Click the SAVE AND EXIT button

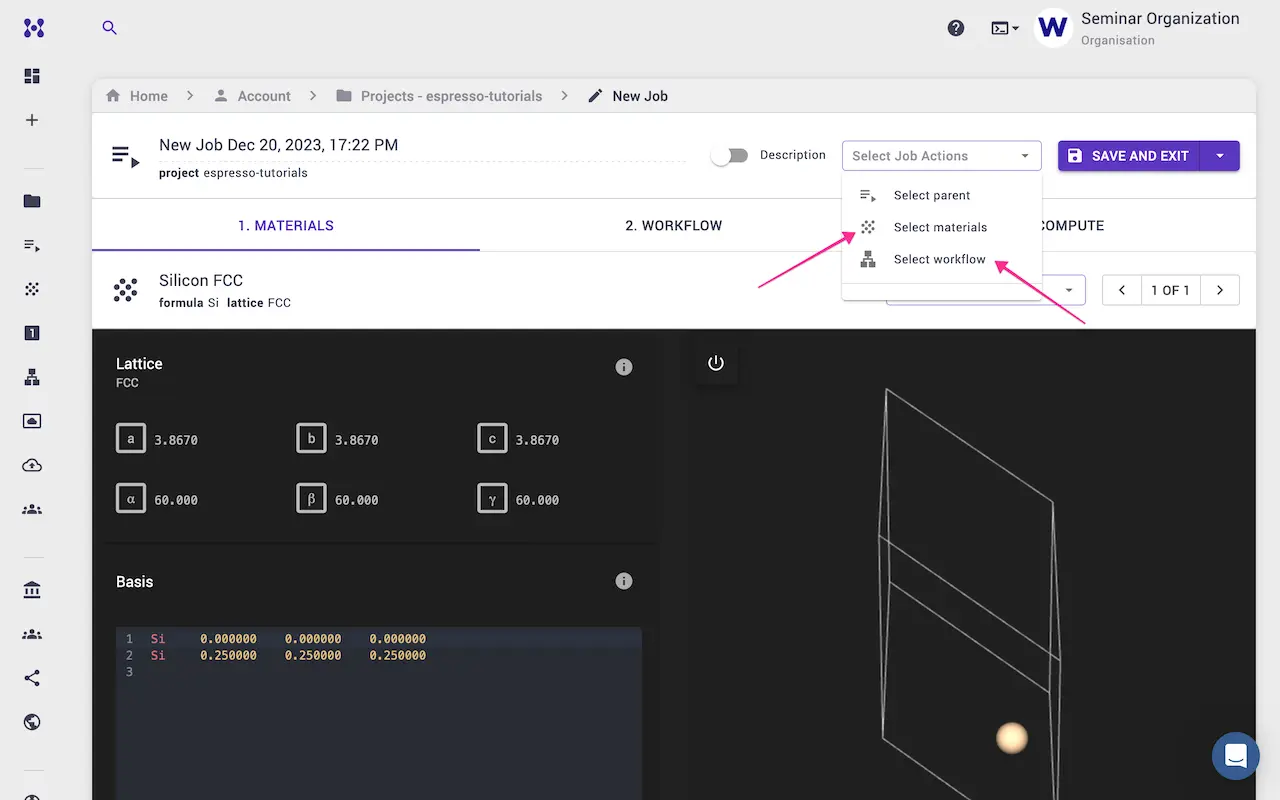(x=1128, y=155)
